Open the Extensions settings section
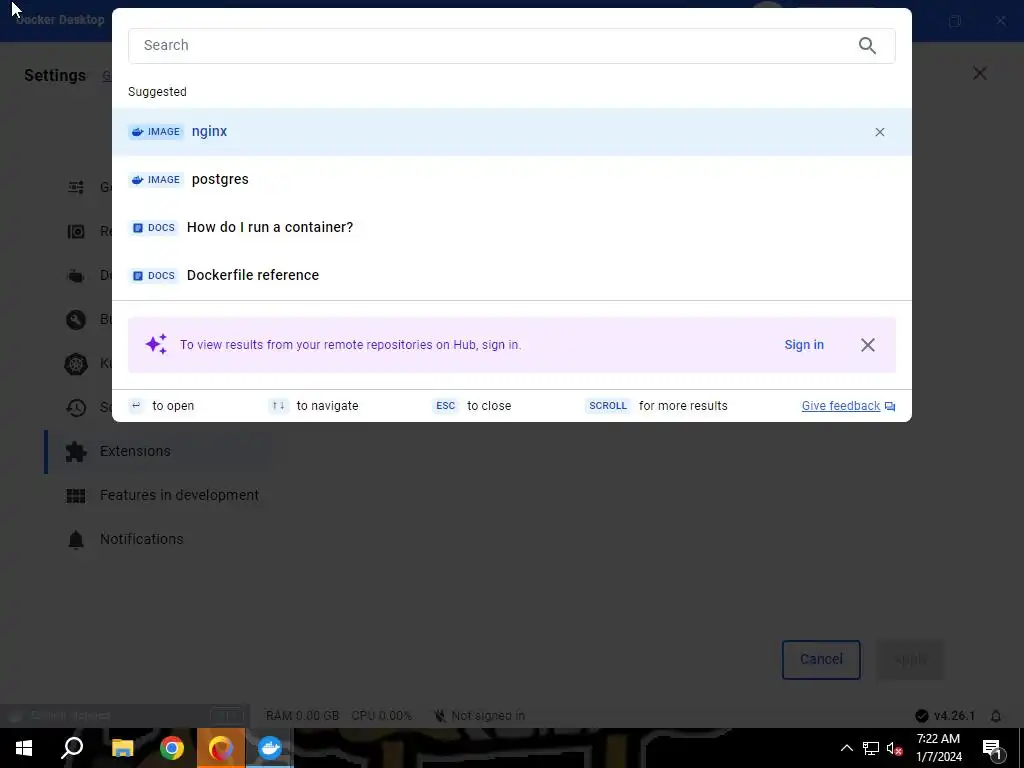Viewport: 1024px width, 768px height. (x=157, y=451)
